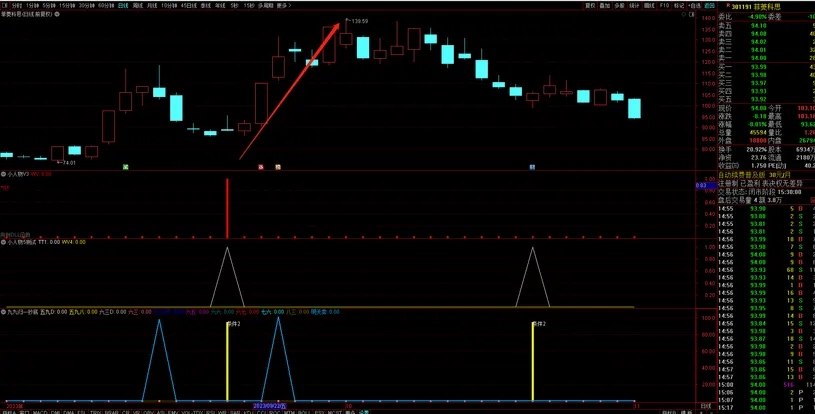Open the F10 company info
The image size is (815, 414).
pos(664,5)
